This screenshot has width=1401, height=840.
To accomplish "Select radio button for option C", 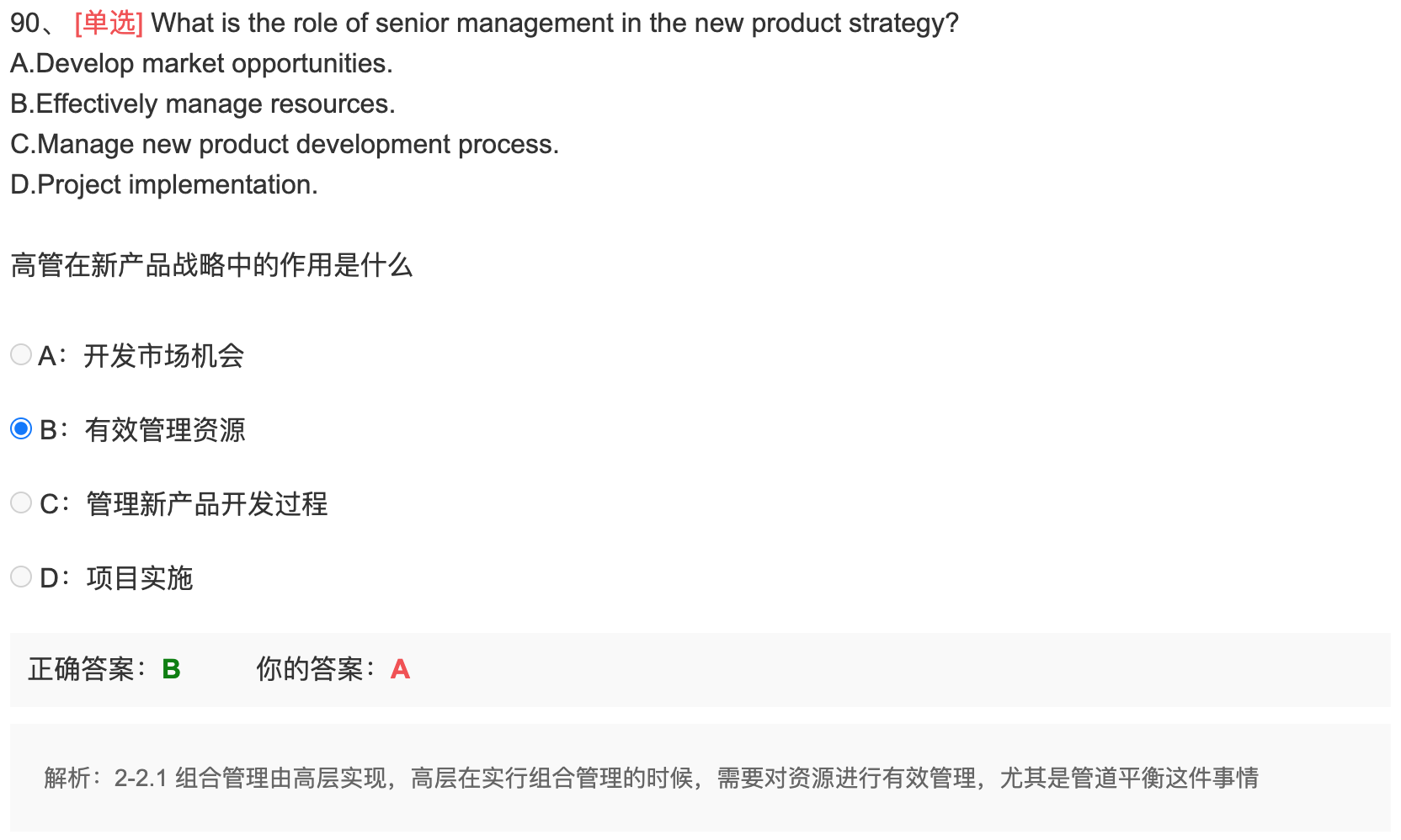I will (21, 502).
